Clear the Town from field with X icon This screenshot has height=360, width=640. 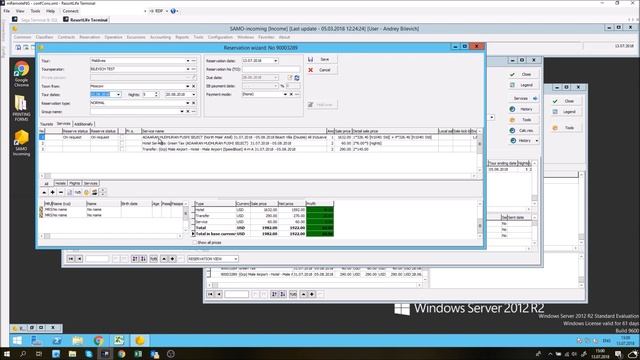(193, 87)
